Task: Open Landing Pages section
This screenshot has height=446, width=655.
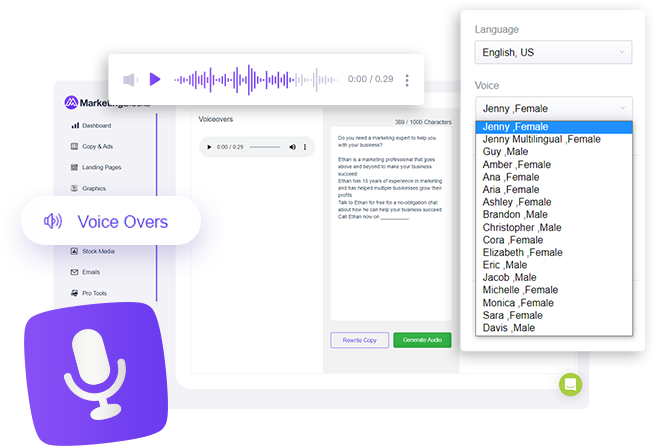Action: [x=96, y=167]
